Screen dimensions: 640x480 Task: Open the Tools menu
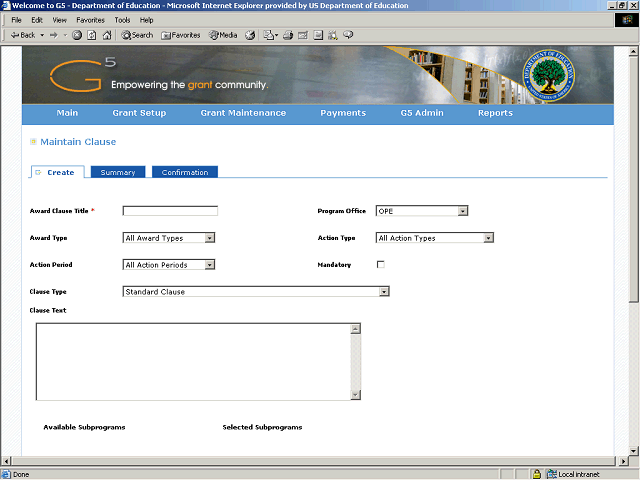tap(122, 20)
